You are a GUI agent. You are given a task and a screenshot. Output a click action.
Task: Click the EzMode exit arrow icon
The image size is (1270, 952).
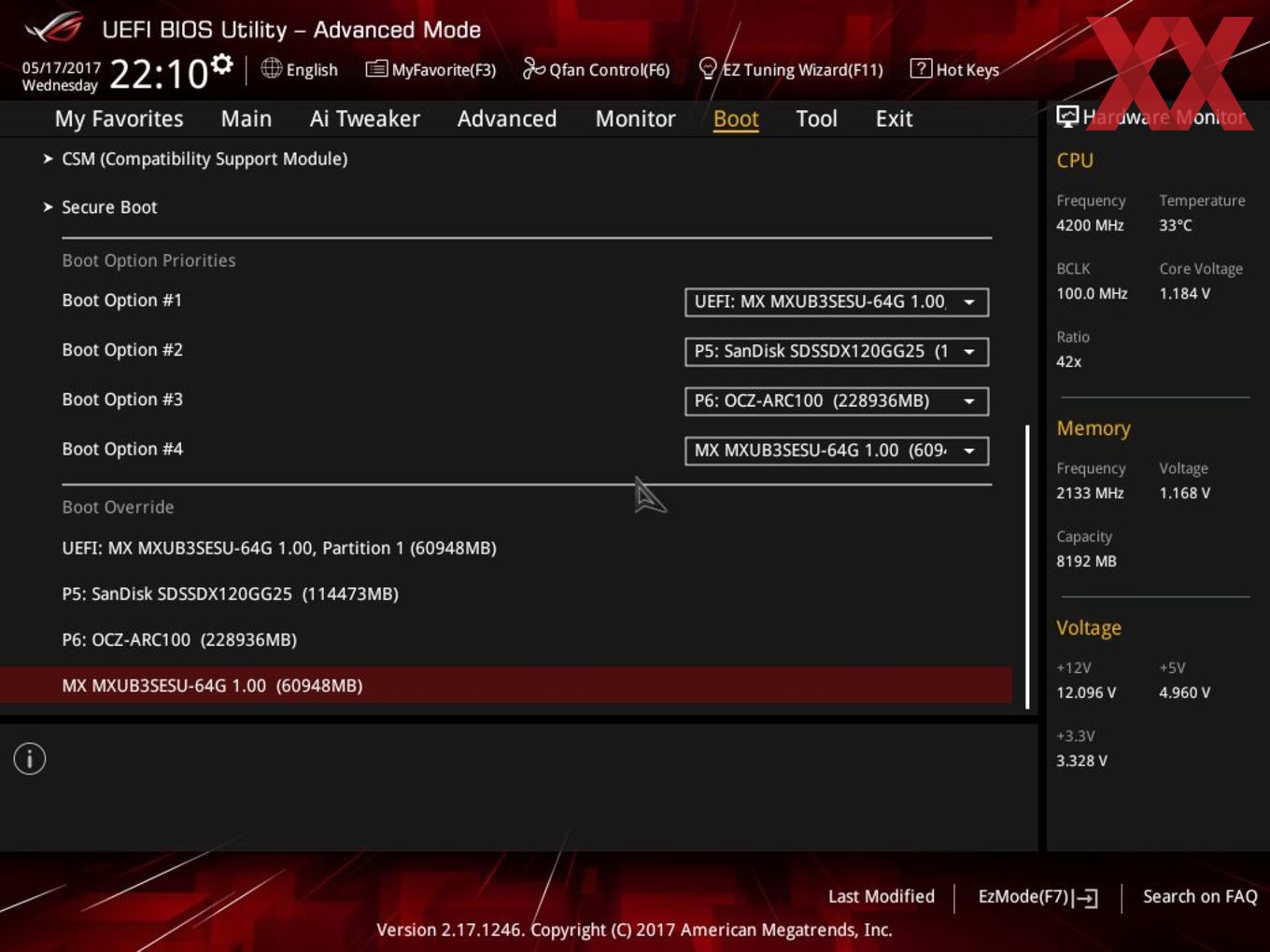tap(1085, 898)
